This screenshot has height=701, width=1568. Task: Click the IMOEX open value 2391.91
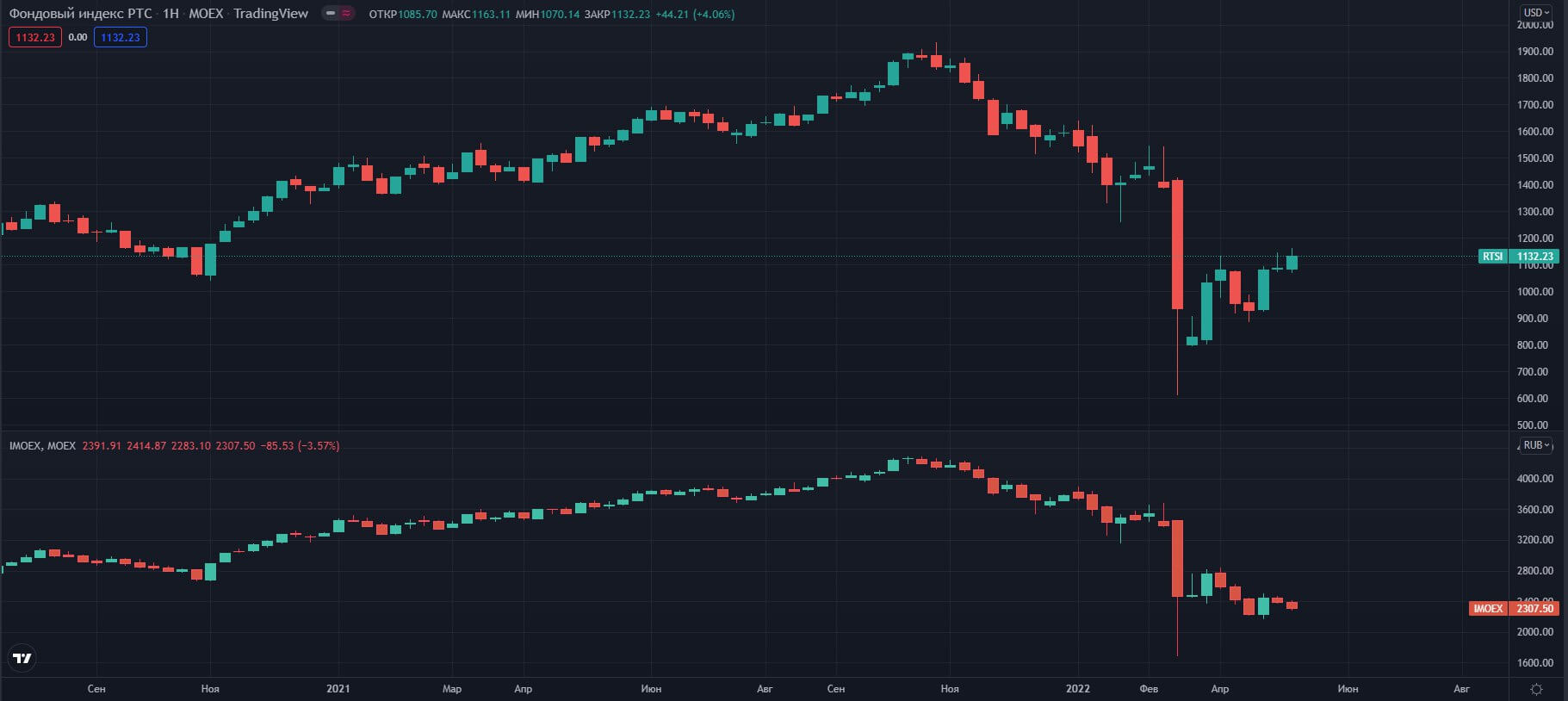pos(102,446)
